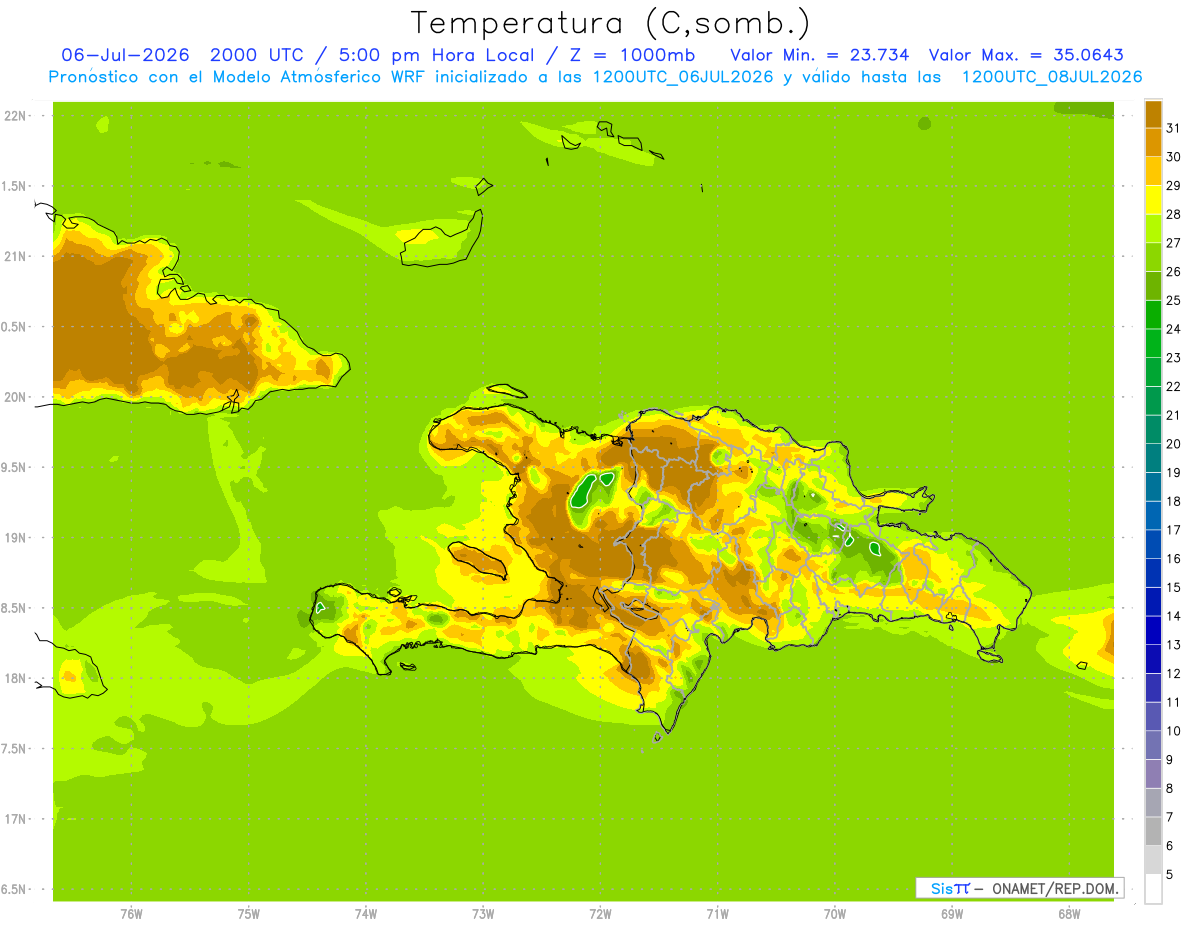Click the "74W" longitude label

[x=366, y=914]
